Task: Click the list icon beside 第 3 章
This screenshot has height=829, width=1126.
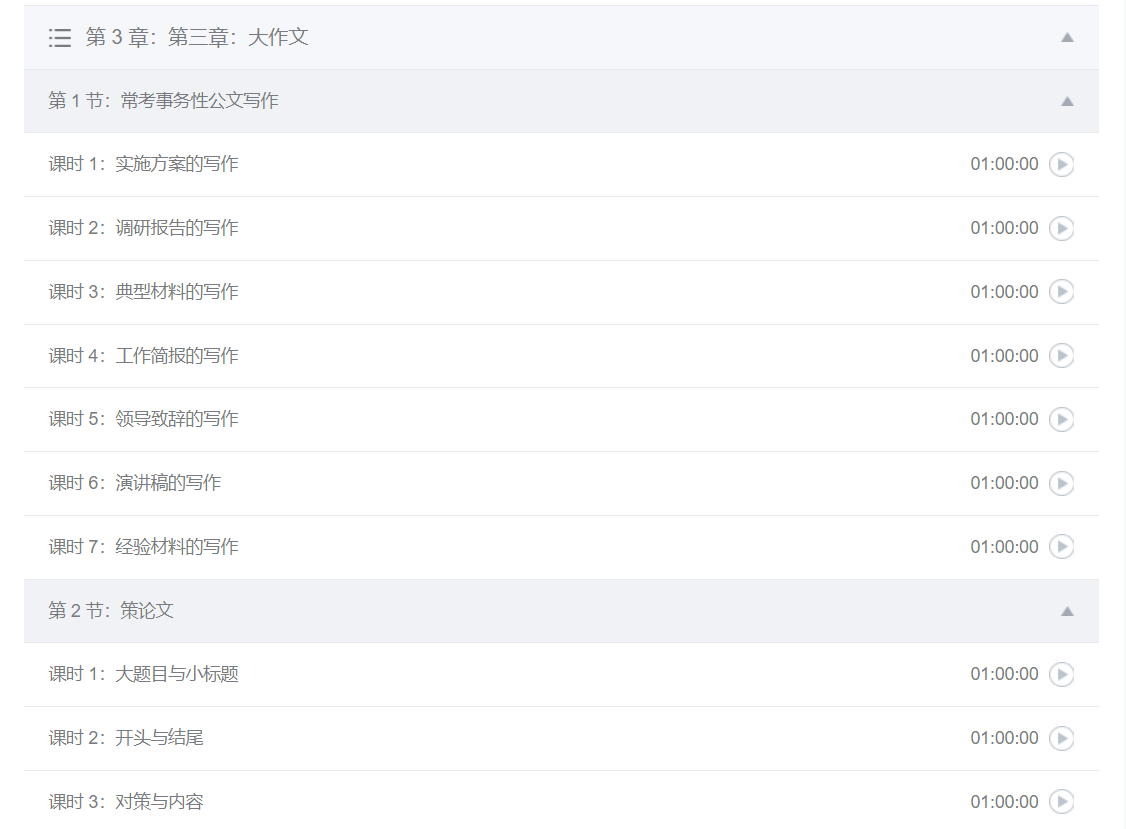Action: 60,37
